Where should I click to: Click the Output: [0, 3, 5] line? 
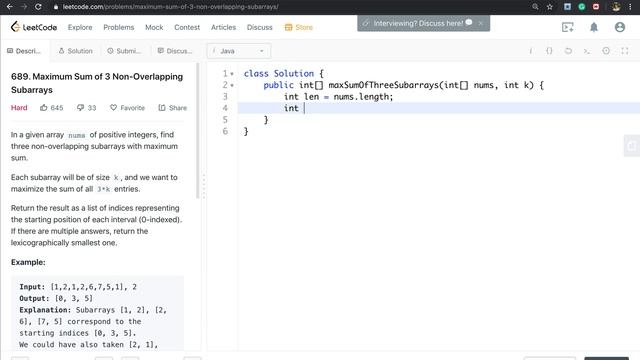coord(56,298)
